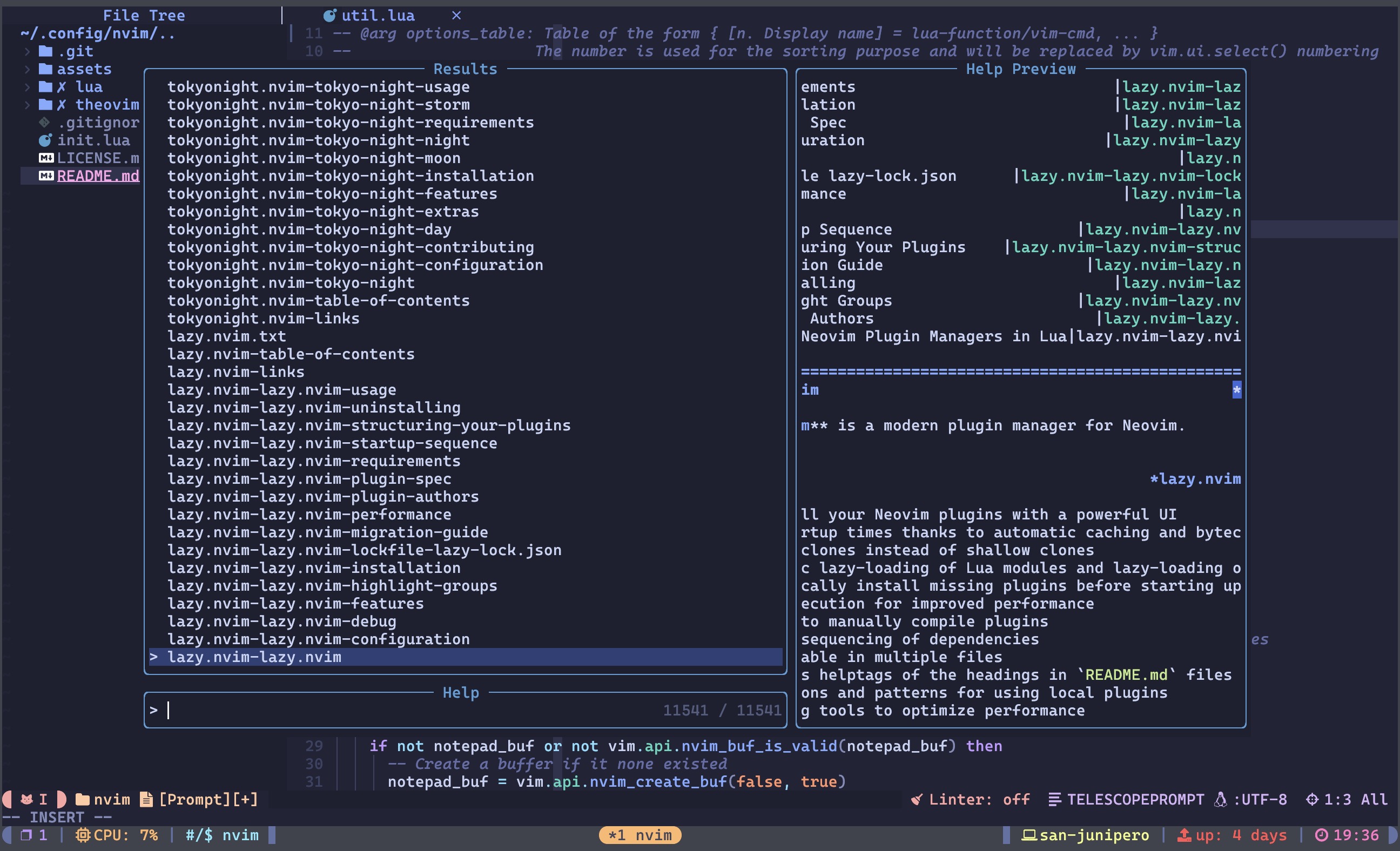
Task: Click the linter checkmark icon
Action: click(x=917, y=799)
